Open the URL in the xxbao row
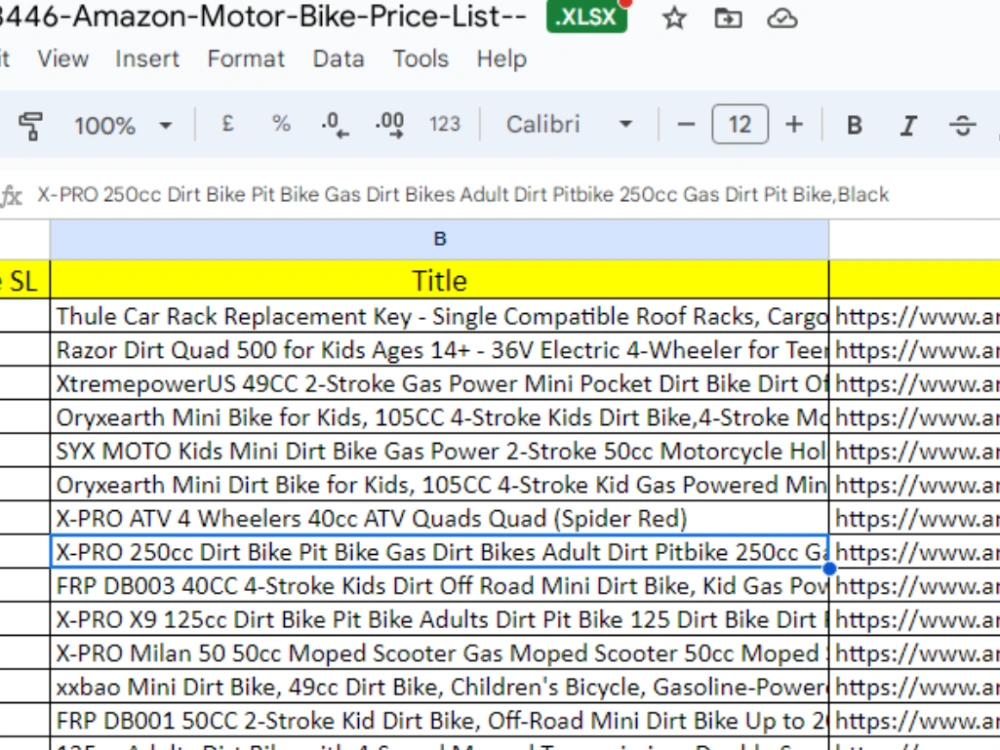This screenshot has width=1000, height=750. coord(917,688)
